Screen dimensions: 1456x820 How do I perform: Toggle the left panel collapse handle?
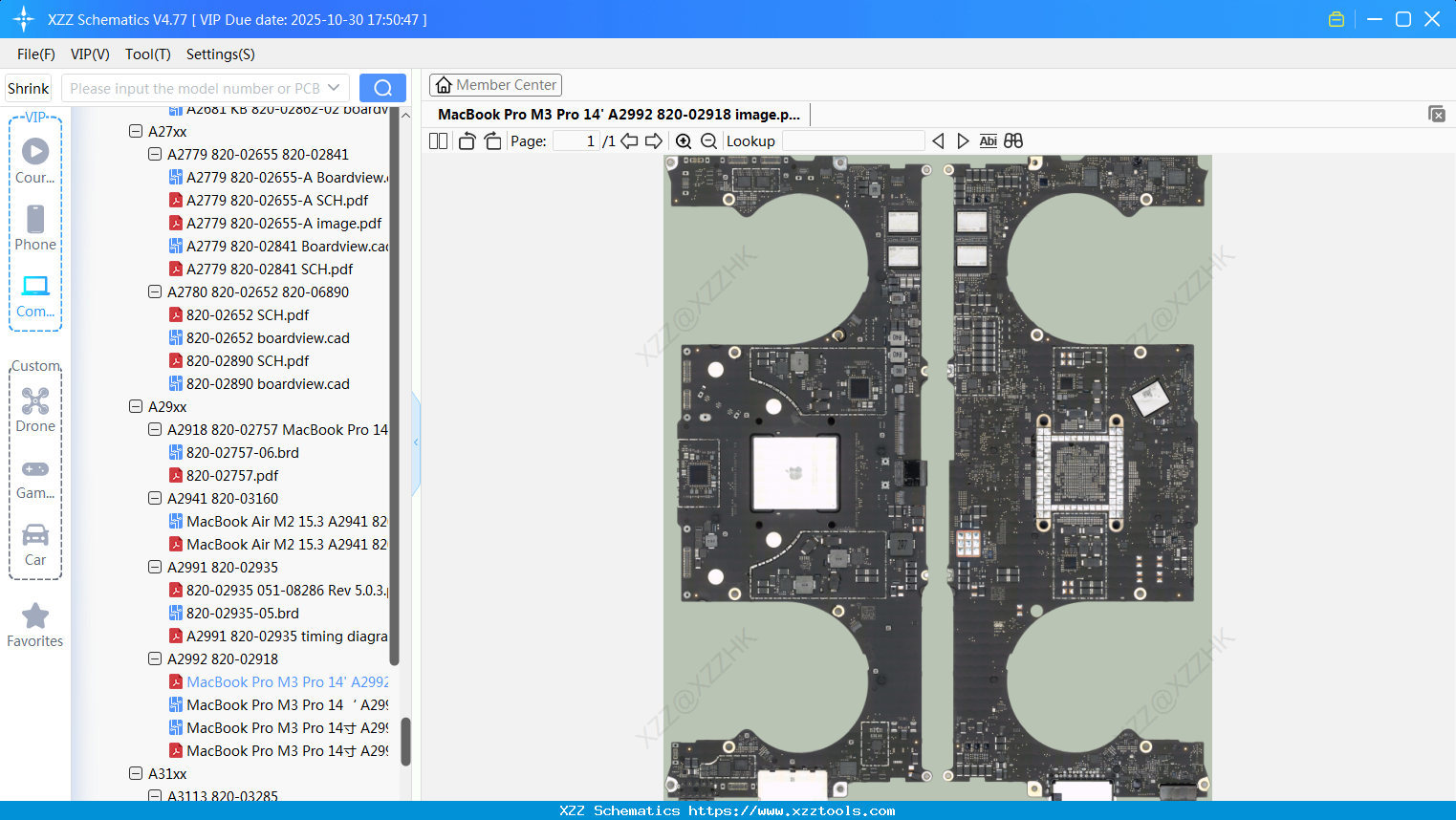pos(416,442)
